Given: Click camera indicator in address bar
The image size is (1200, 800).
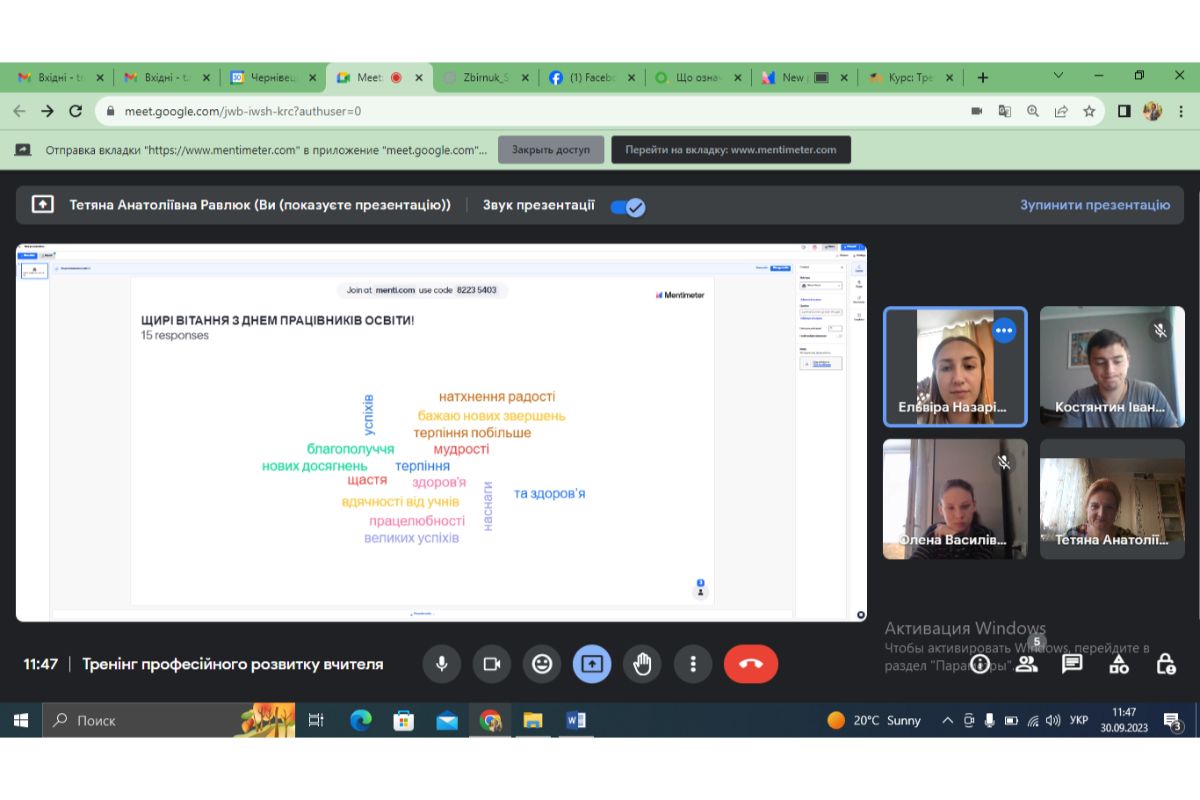Looking at the screenshot, I should tap(977, 111).
